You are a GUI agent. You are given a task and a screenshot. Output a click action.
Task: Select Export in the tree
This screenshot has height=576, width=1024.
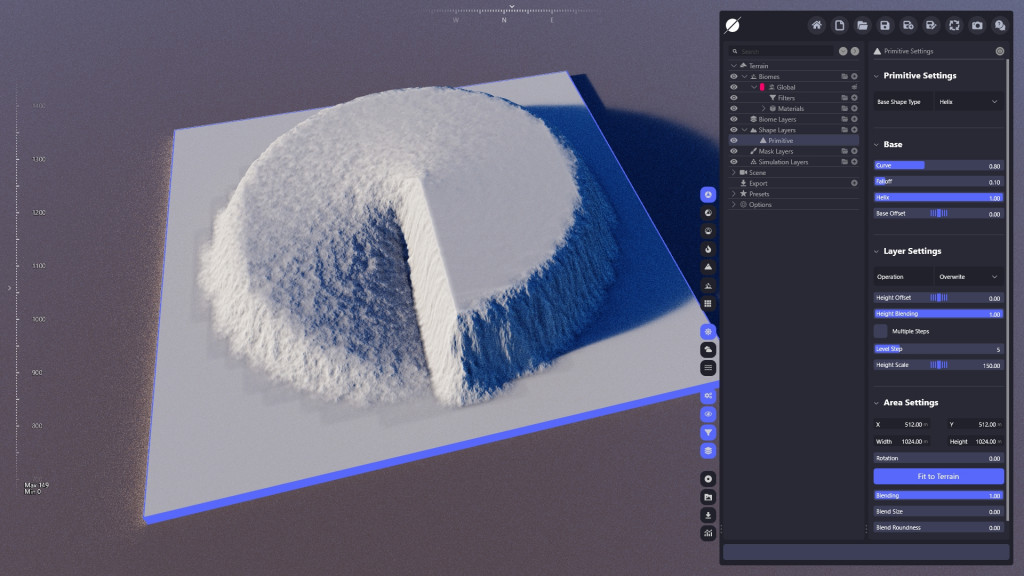click(758, 183)
